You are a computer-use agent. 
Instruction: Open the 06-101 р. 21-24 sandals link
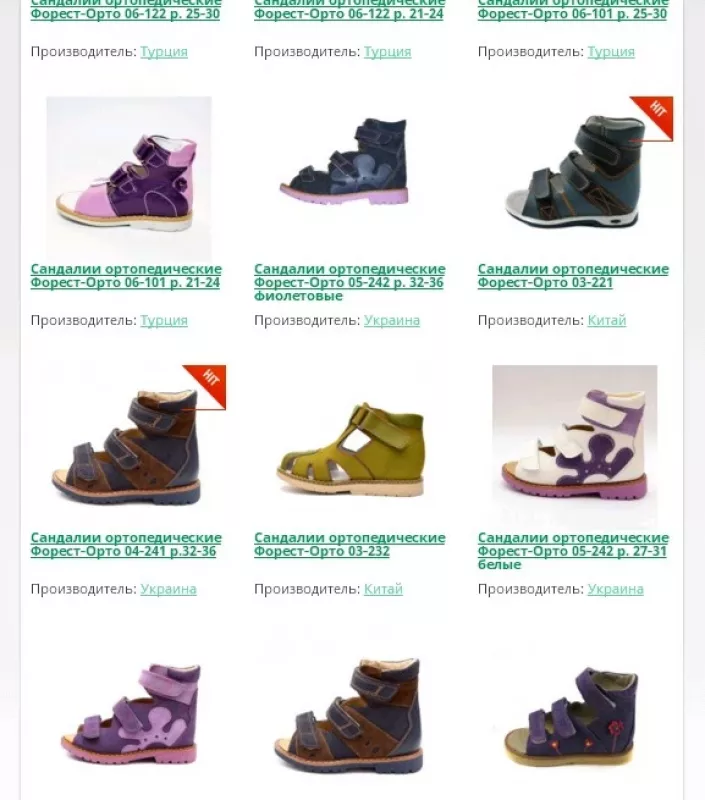click(x=126, y=276)
